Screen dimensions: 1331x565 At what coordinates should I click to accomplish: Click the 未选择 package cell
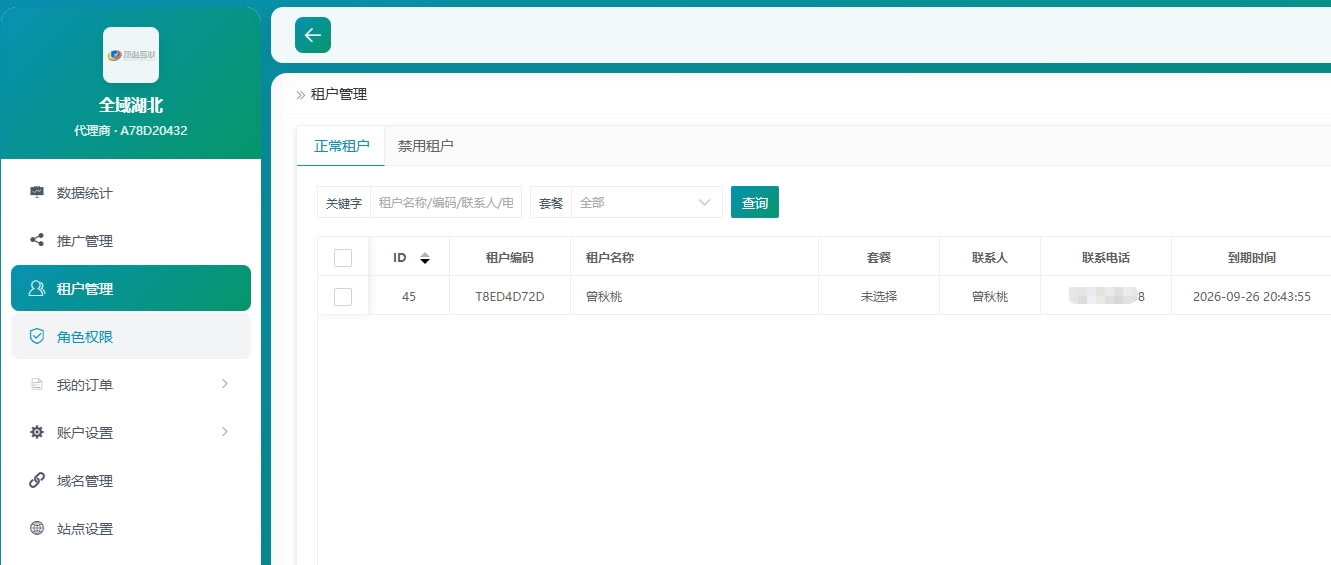click(x=879, y=297)
